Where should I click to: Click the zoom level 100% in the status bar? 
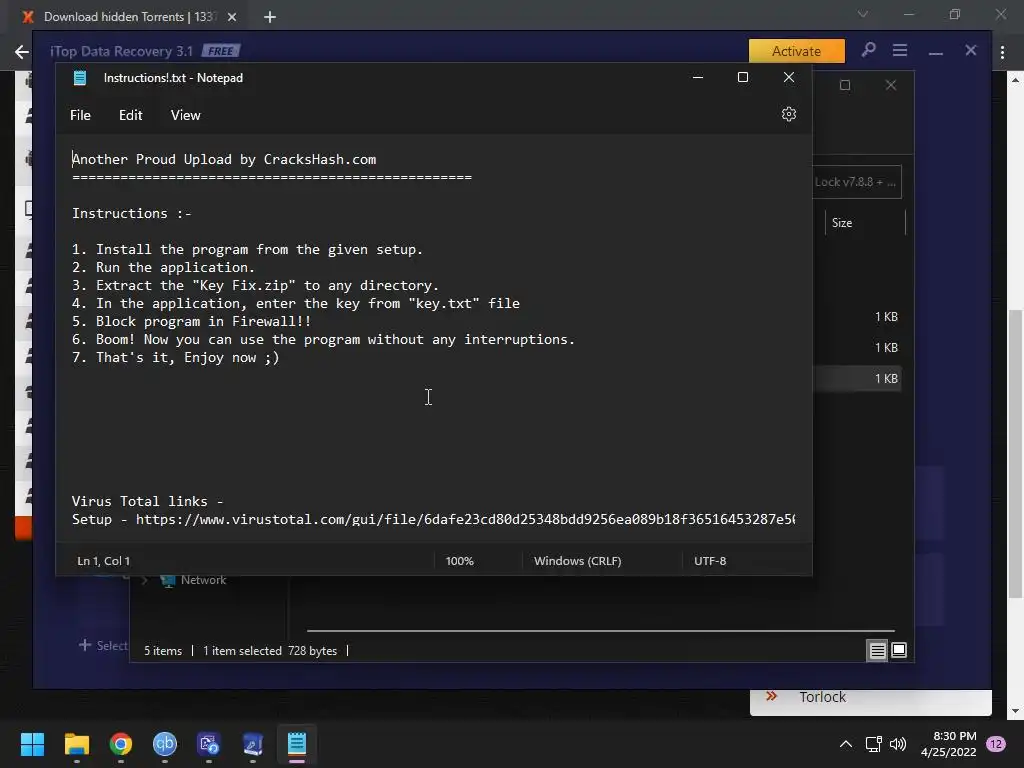click(460, 561)
